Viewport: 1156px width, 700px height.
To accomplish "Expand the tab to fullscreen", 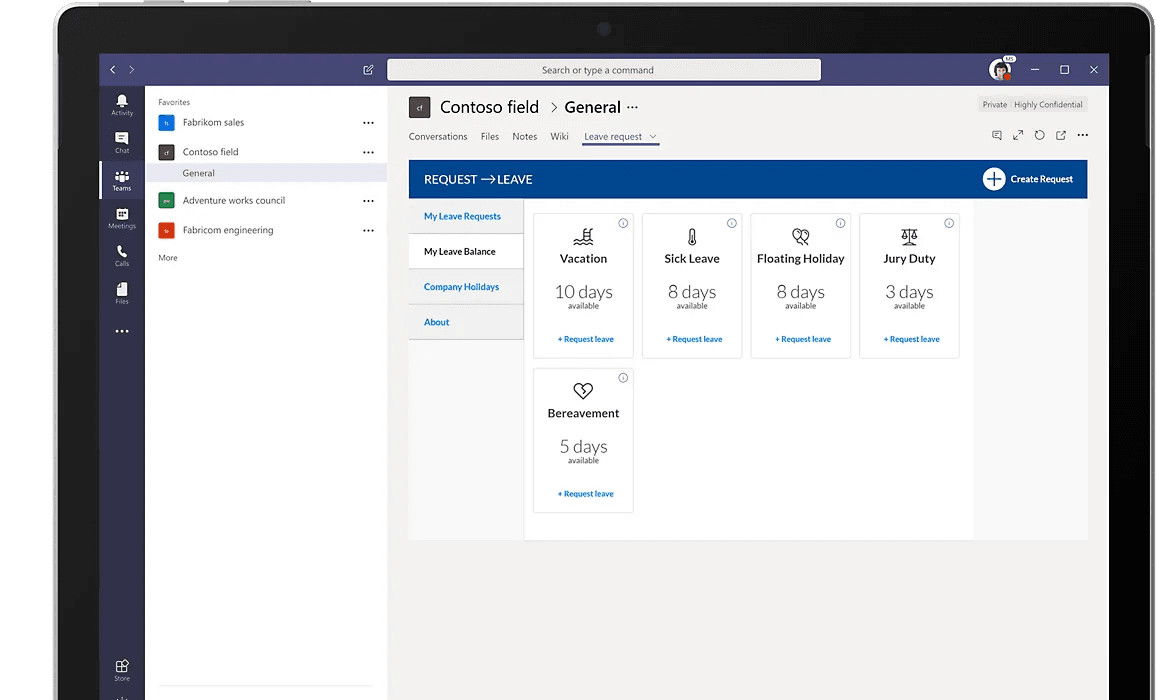I will click(1018, 135).
